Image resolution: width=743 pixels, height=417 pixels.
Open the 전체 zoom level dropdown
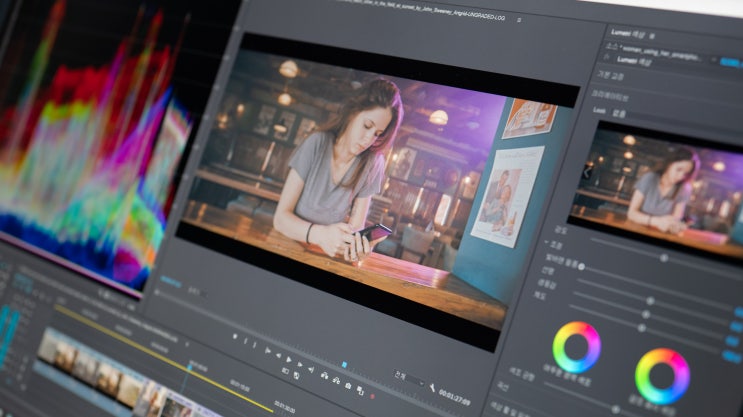click(408, 378)
